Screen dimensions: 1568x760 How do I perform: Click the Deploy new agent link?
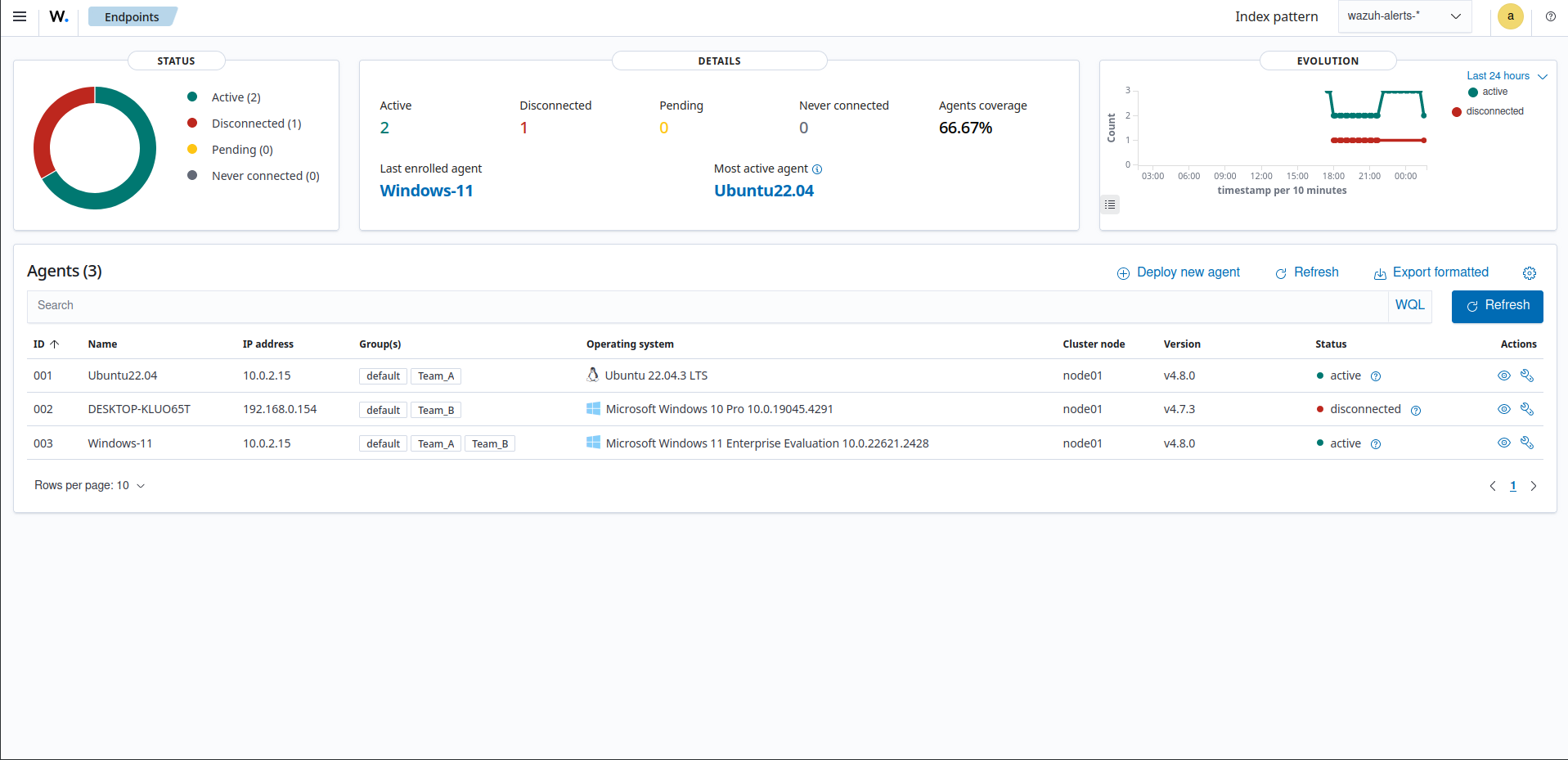1188,272
